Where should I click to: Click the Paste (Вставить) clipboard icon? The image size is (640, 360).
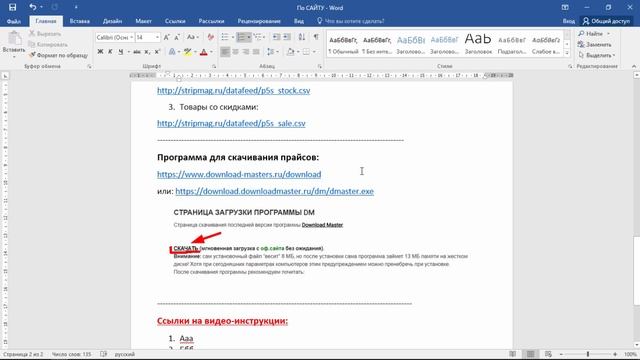[14, 39]
